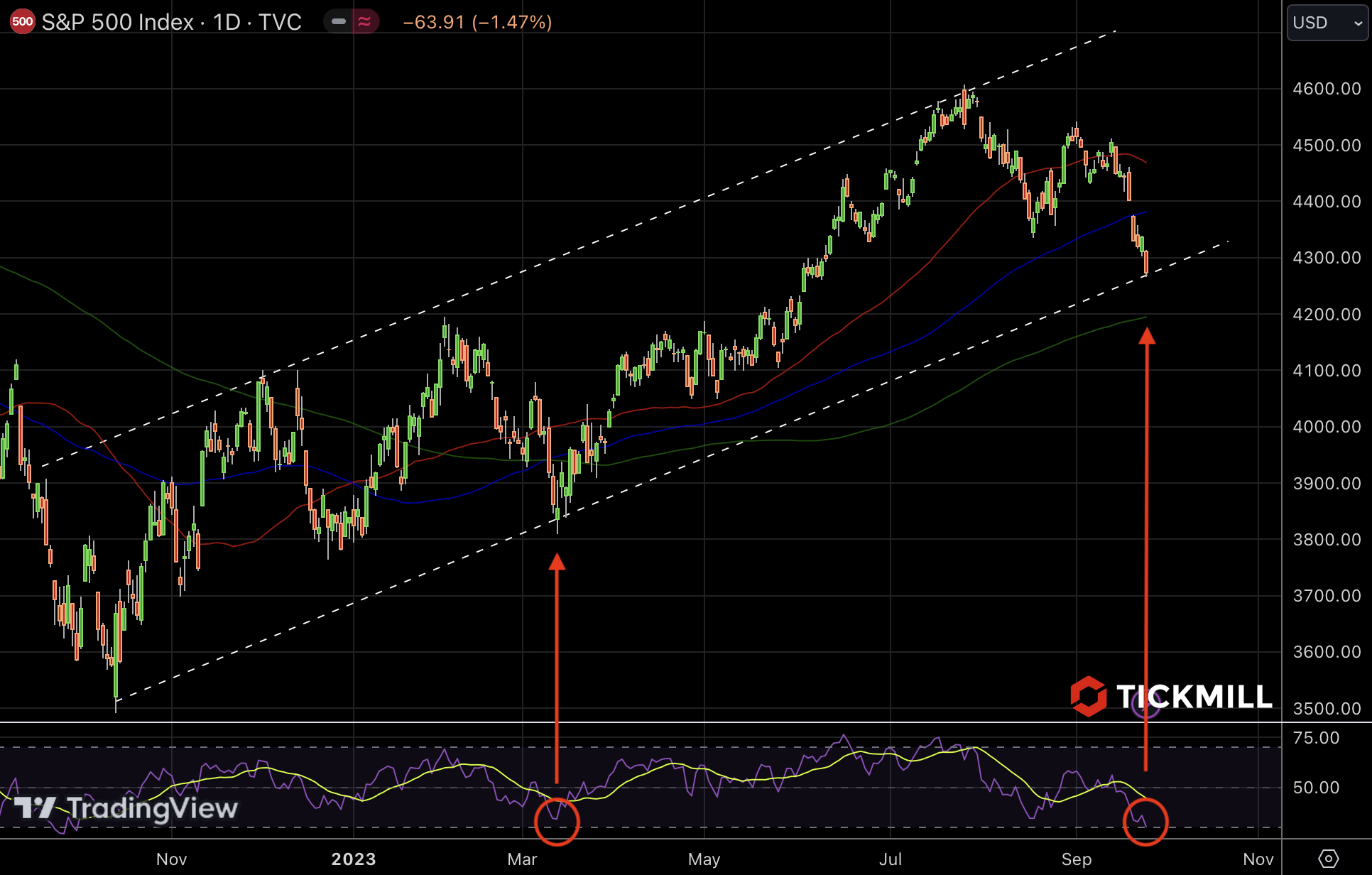Click the TradingView logo watermark
Viewport: 1372px width, 875px height.
click(126, 808)
